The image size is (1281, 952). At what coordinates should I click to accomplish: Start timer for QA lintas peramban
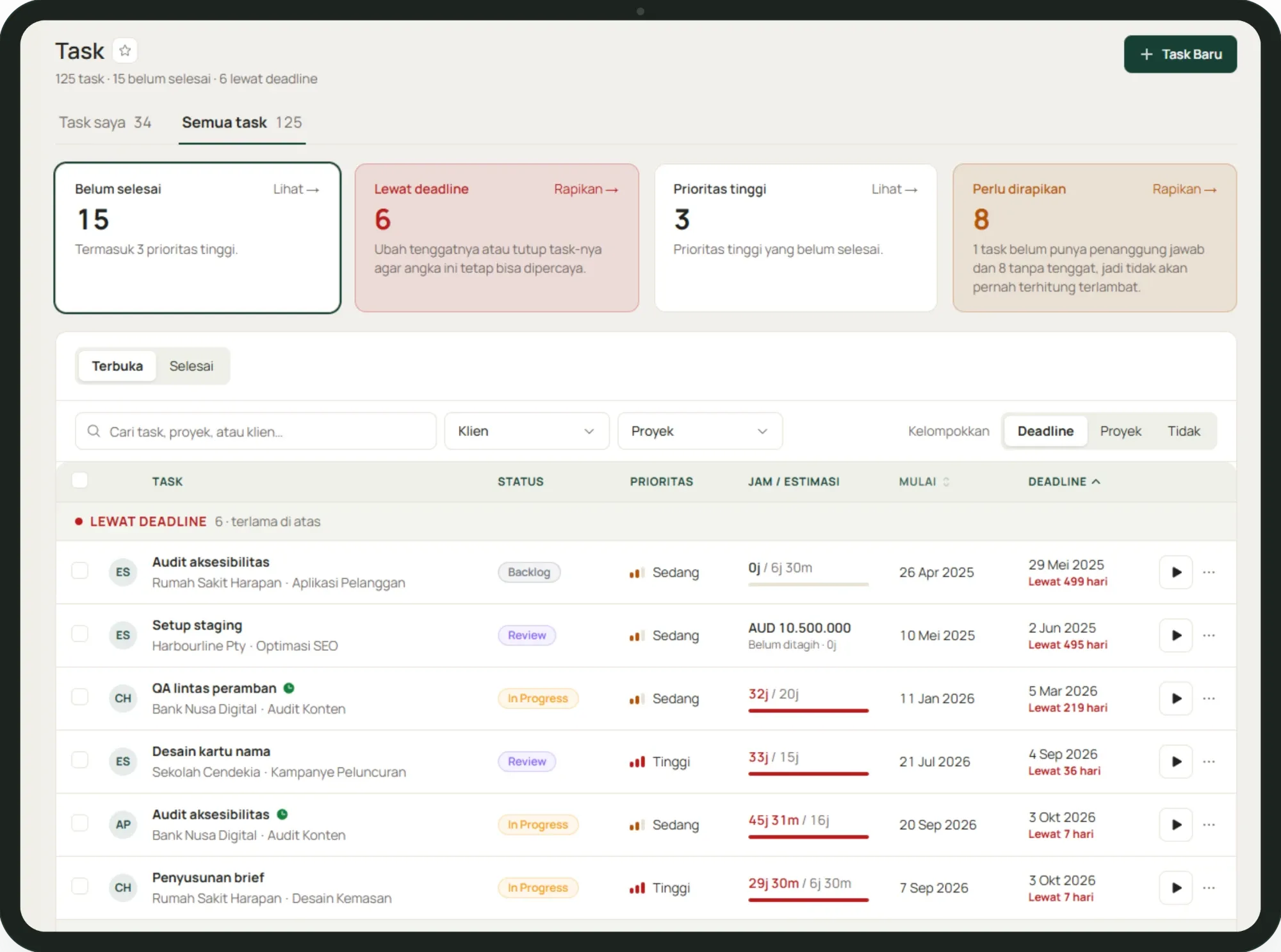click(x=1176, y=698)
